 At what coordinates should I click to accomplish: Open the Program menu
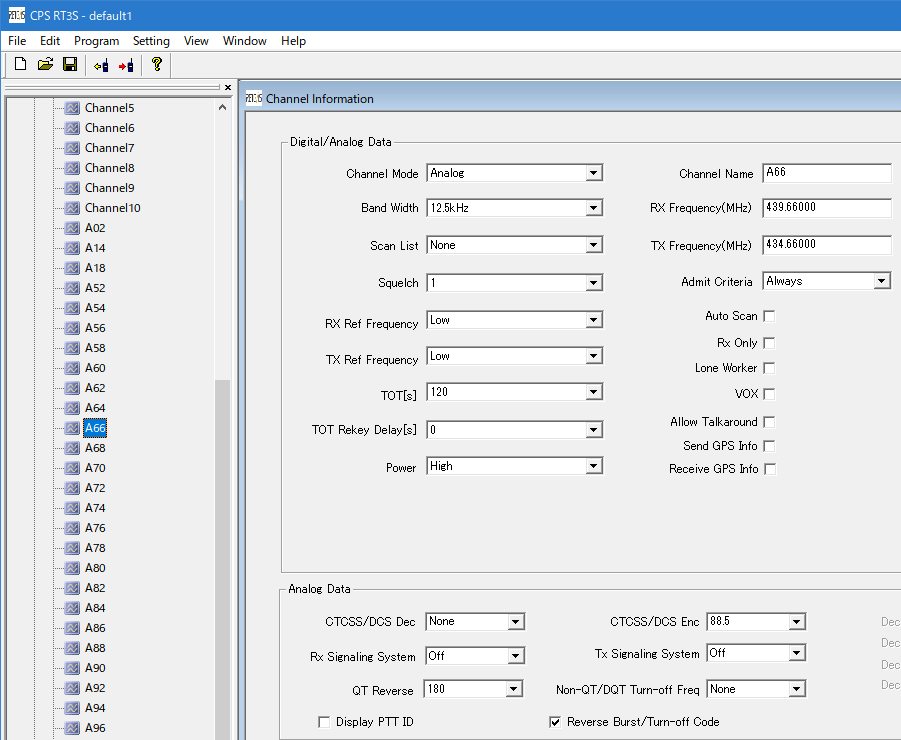pyautogui.click(x=96, y=41)
